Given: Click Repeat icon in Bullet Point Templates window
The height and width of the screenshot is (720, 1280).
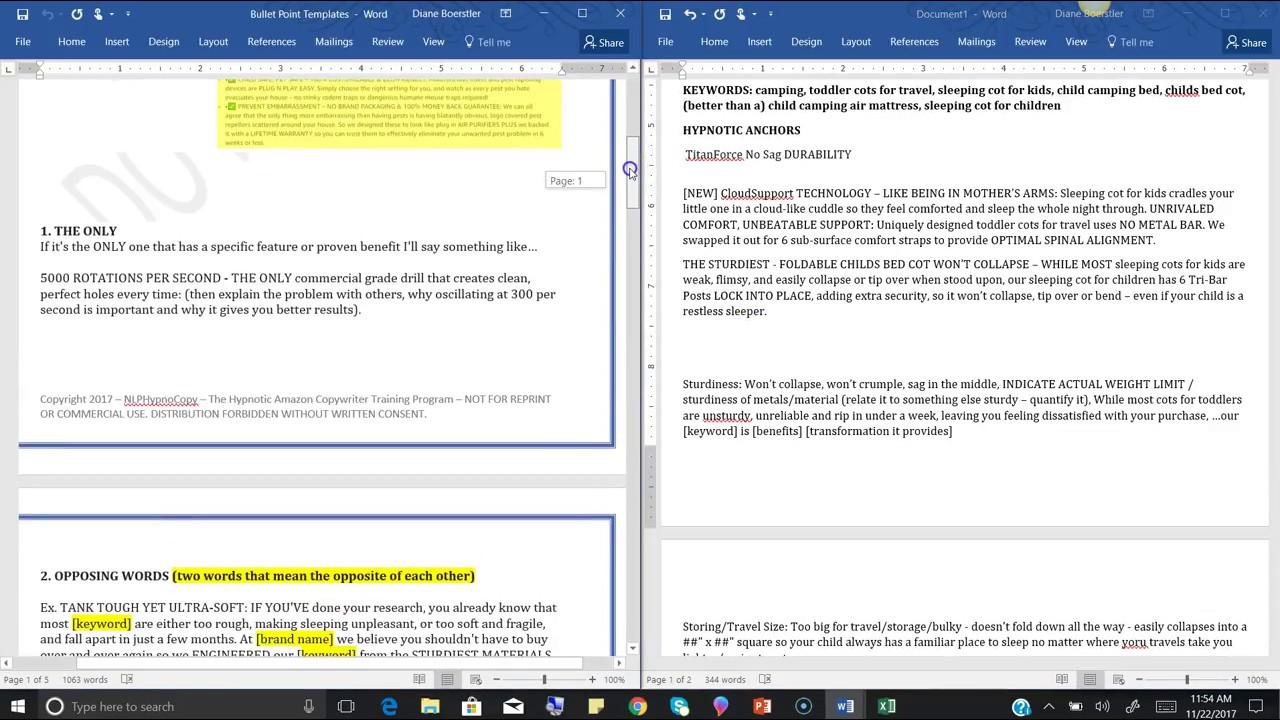Looking at the screenshot, I should point(76,14).
